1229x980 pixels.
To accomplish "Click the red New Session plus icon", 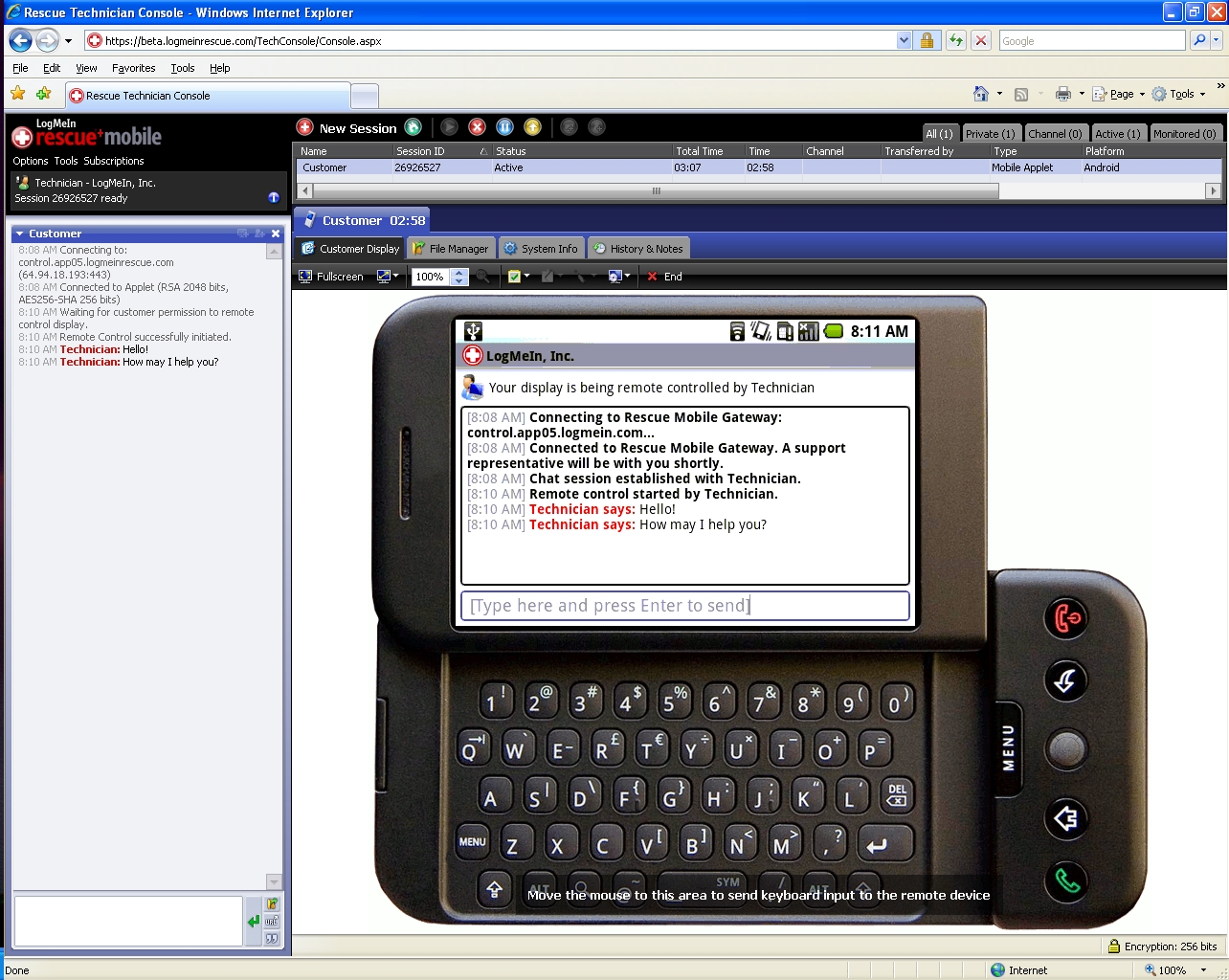I will (304, 127).
